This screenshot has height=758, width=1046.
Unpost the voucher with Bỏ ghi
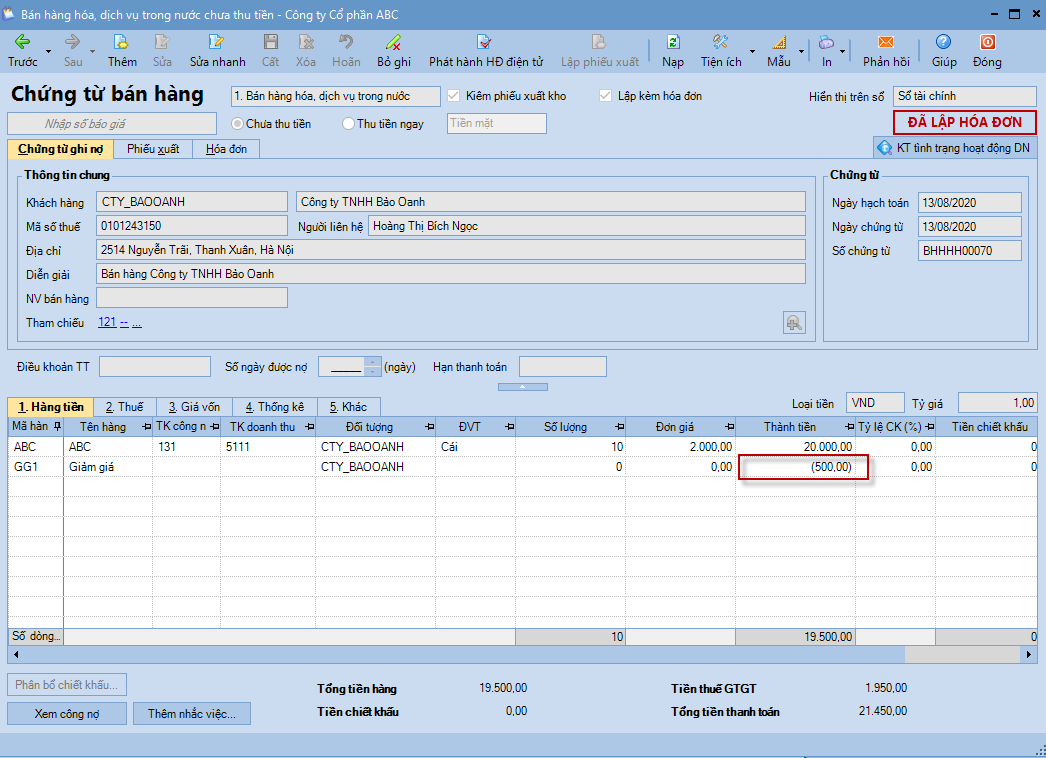coord(394,43)
